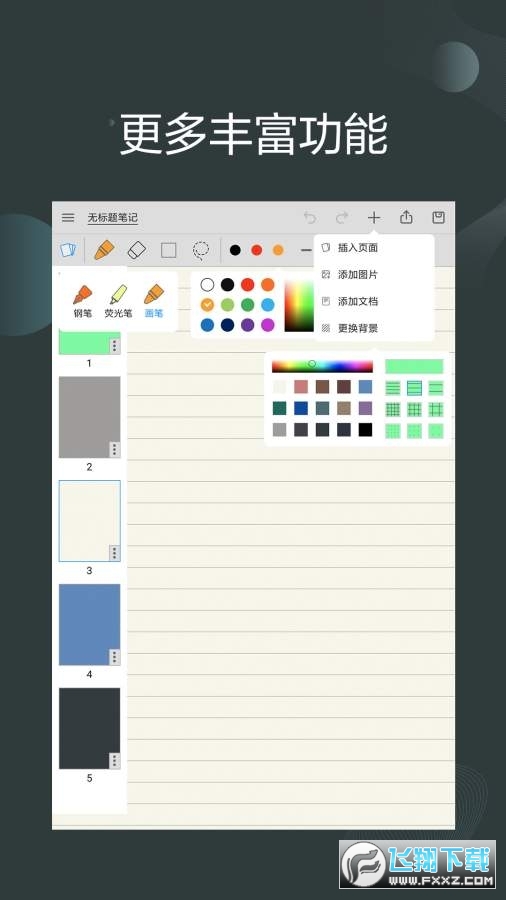Select black in the pen color palette
The image size is (506, 900).
228,284
